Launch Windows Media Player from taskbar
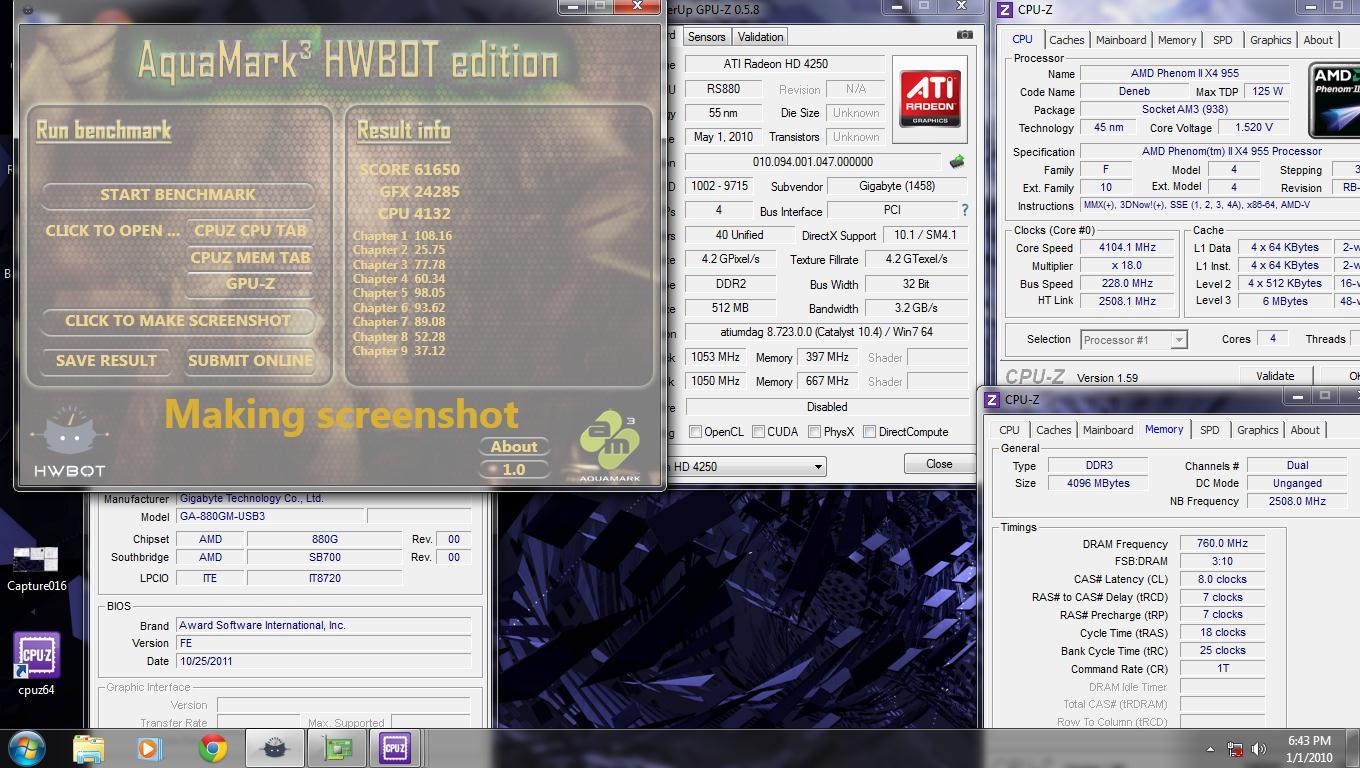This screenshot has width=1360, height=768. pos(149,748)
